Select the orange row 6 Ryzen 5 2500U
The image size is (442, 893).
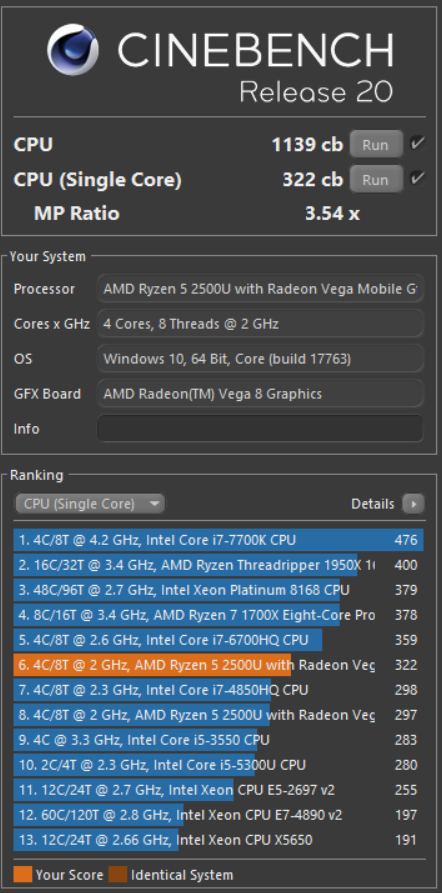[219, 665]
